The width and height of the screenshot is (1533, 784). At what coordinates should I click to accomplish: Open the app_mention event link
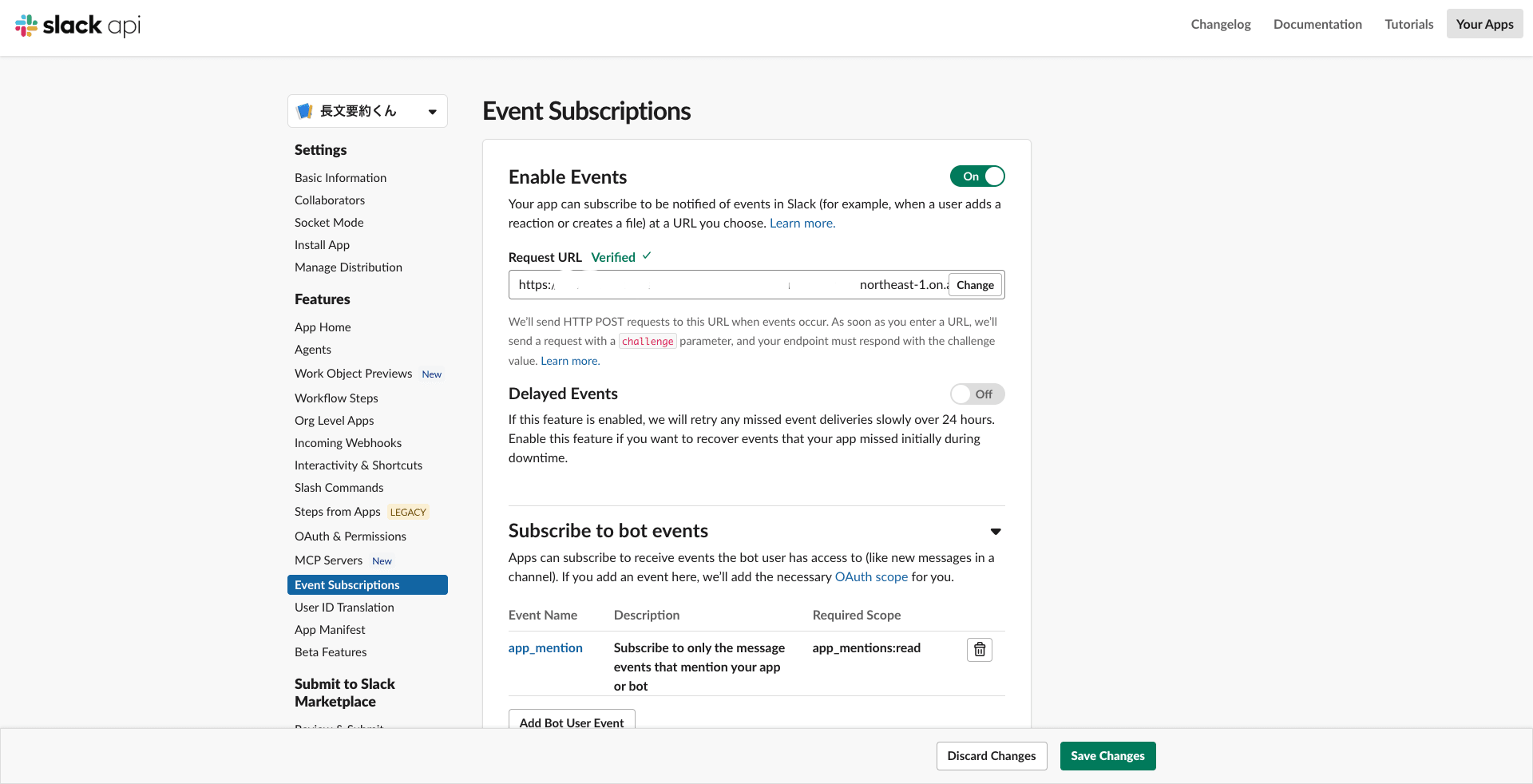tap(545, 648)
